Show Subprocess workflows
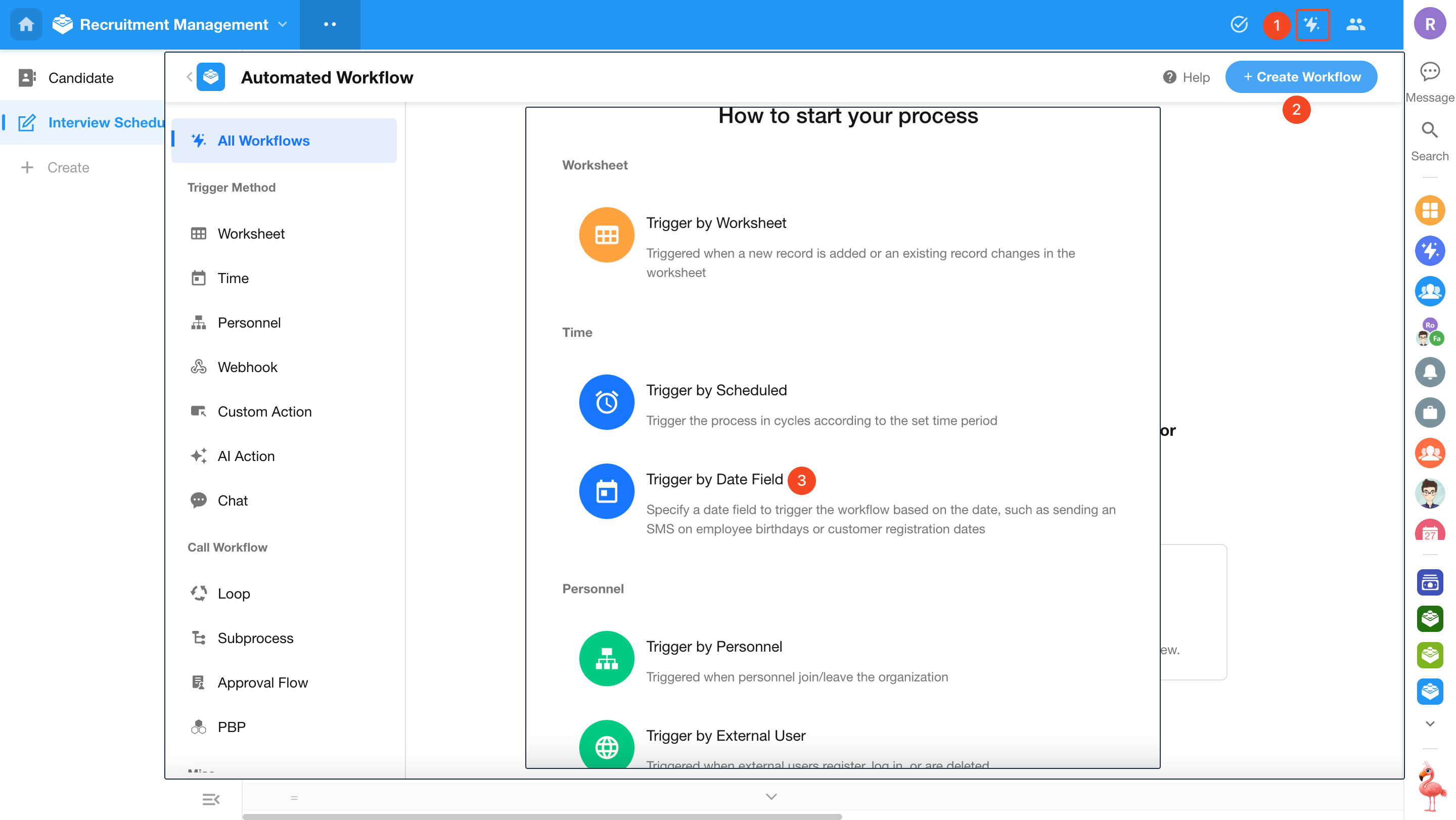 click(x=284, y=638)
